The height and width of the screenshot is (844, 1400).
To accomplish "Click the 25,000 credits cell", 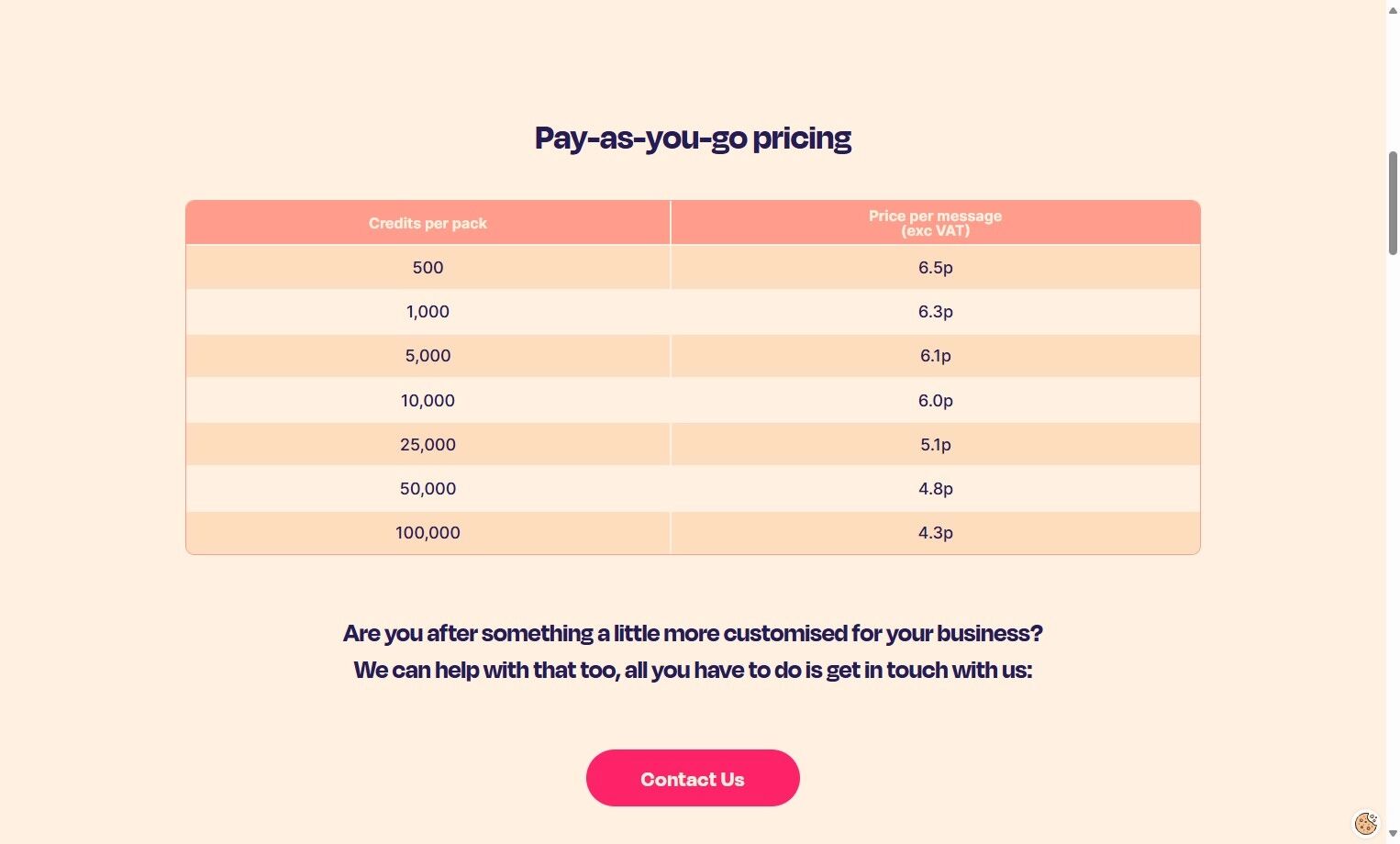I will coord(428,445).
